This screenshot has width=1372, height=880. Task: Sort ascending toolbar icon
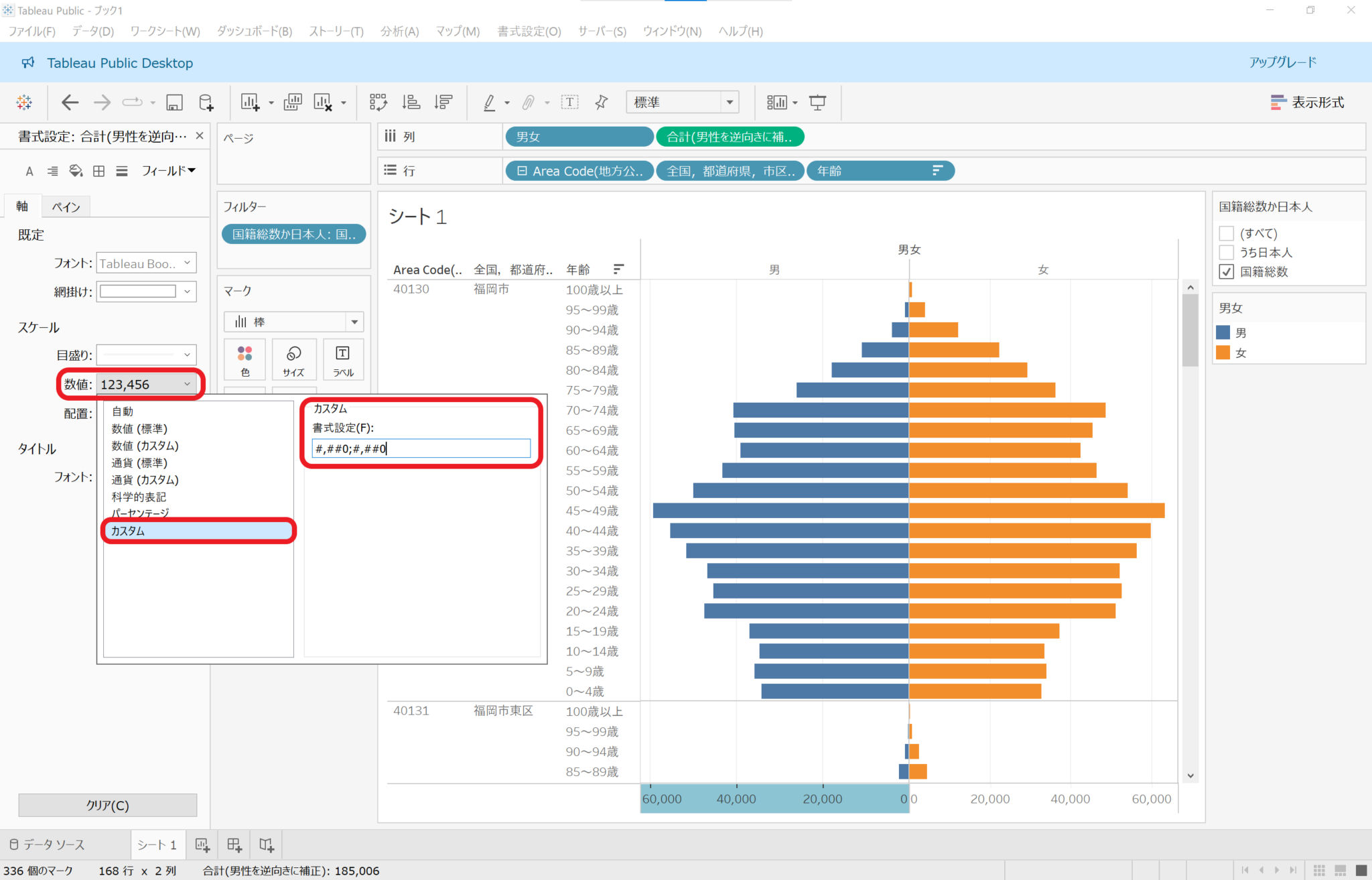tap(411, 102)
